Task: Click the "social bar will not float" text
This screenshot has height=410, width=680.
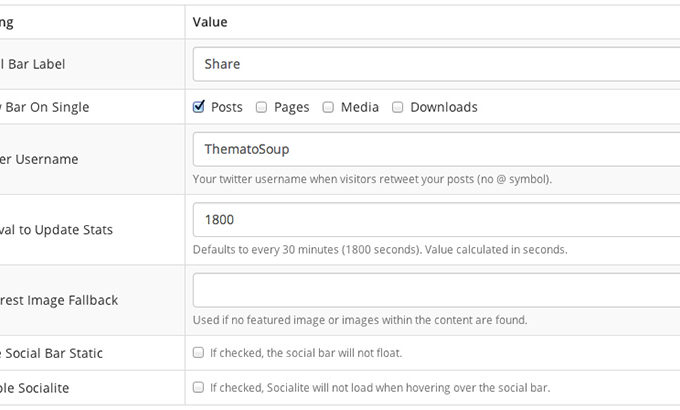Action: [x=306, y=353]
